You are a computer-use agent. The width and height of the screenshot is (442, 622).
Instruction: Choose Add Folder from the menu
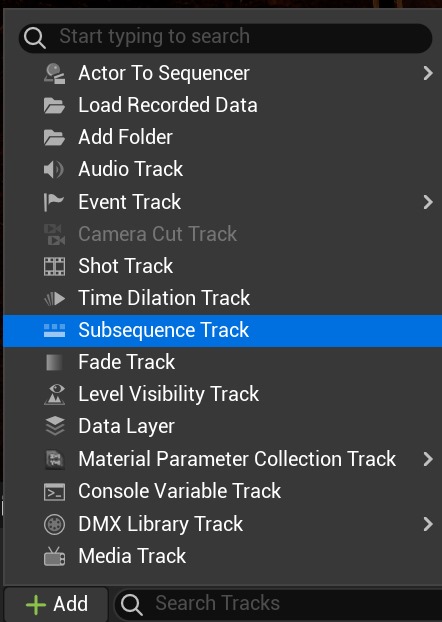(222, 137)
